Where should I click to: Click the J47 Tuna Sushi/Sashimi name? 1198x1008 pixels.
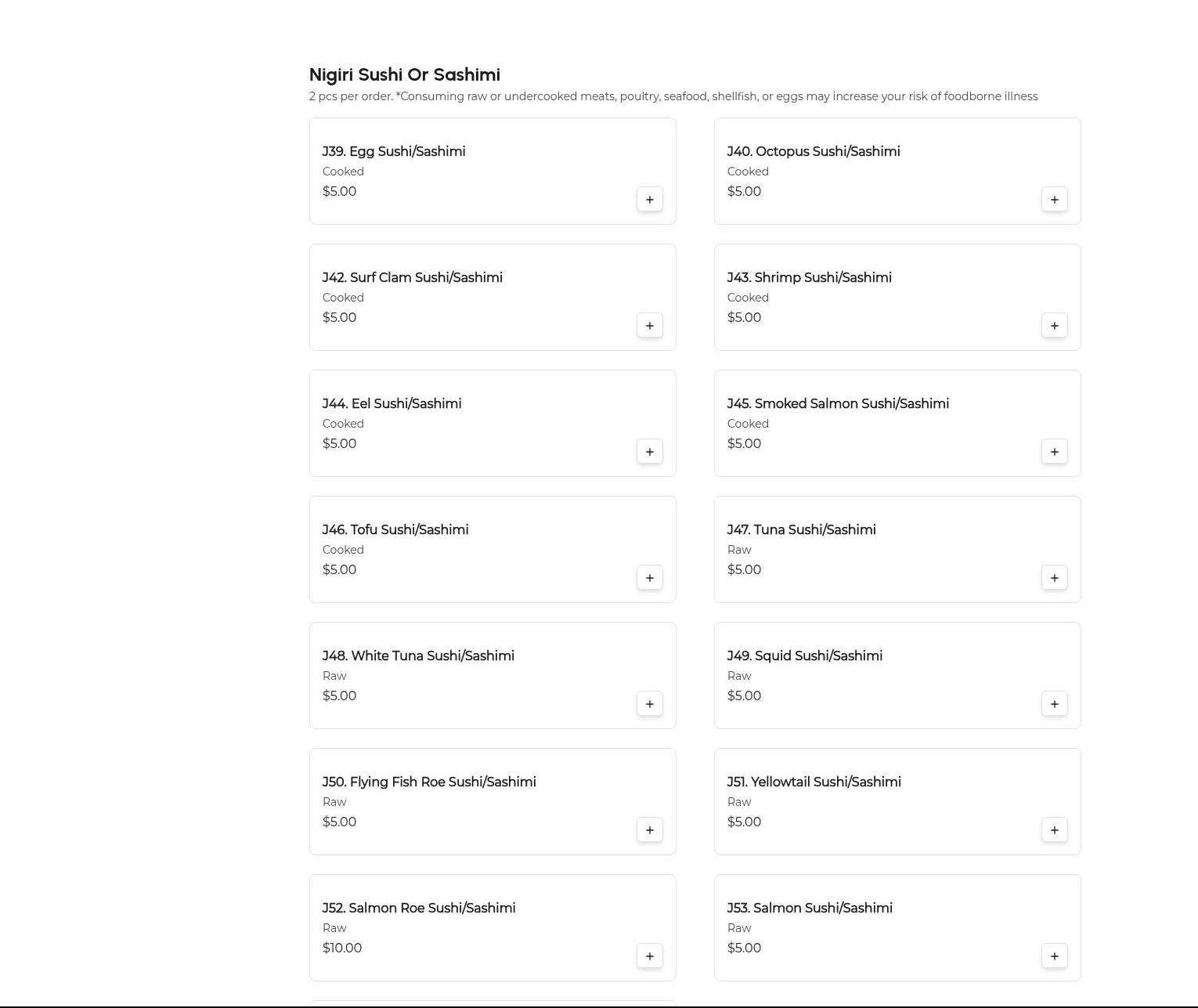801,530
